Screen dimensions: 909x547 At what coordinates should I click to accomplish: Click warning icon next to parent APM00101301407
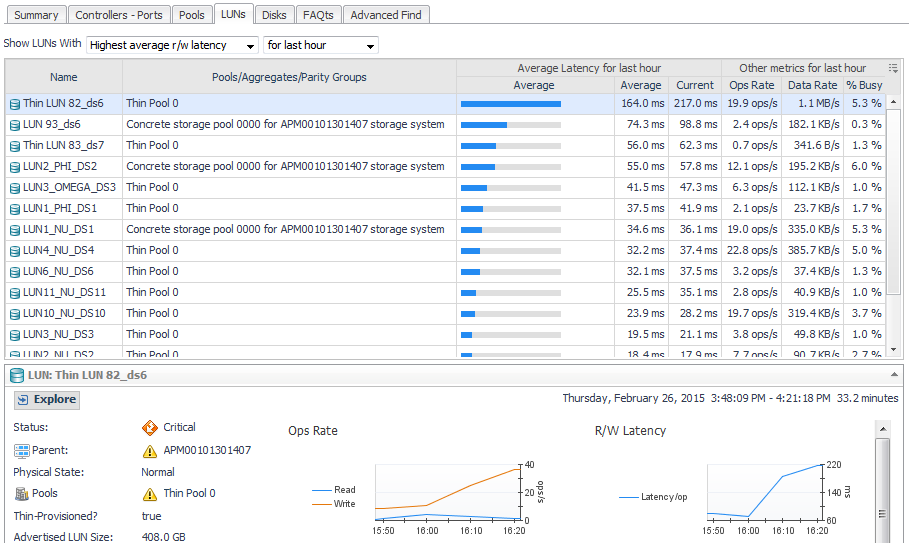(x=150, y=451)
